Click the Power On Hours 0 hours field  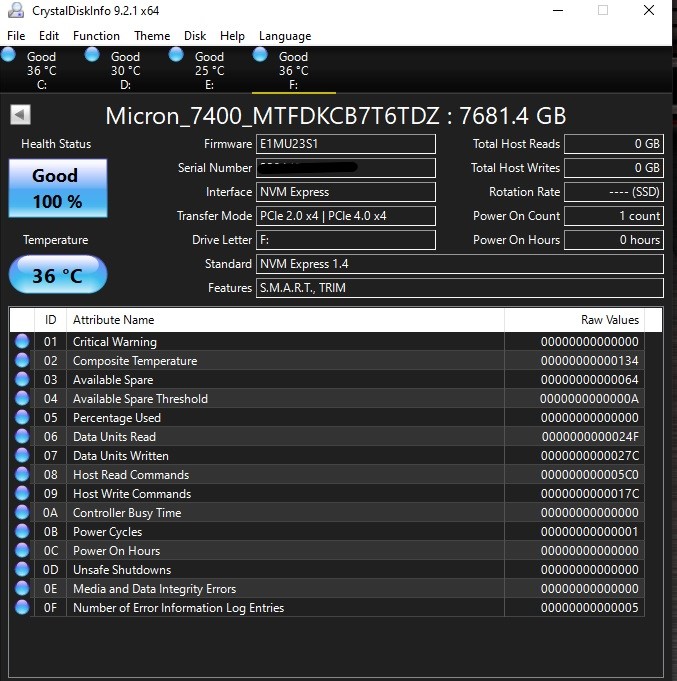tap(614, 240)
